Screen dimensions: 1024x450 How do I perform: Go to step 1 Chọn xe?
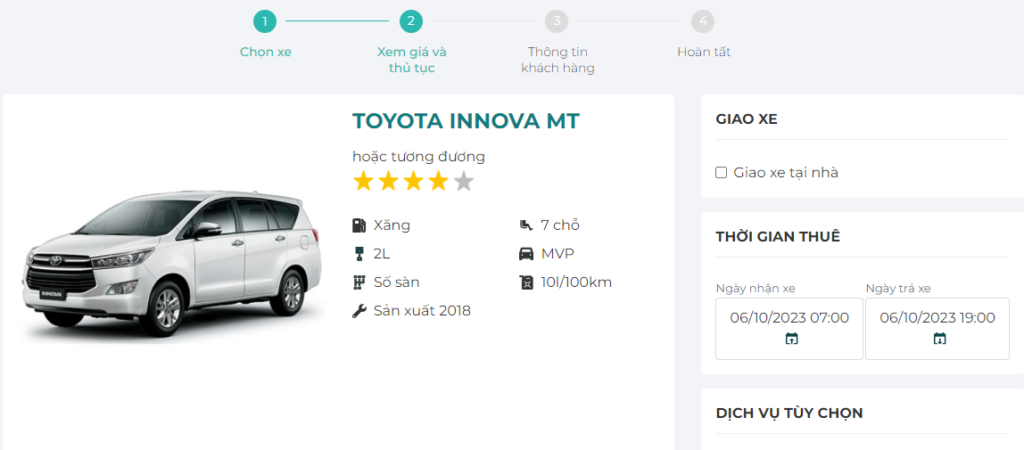[265, 21]
